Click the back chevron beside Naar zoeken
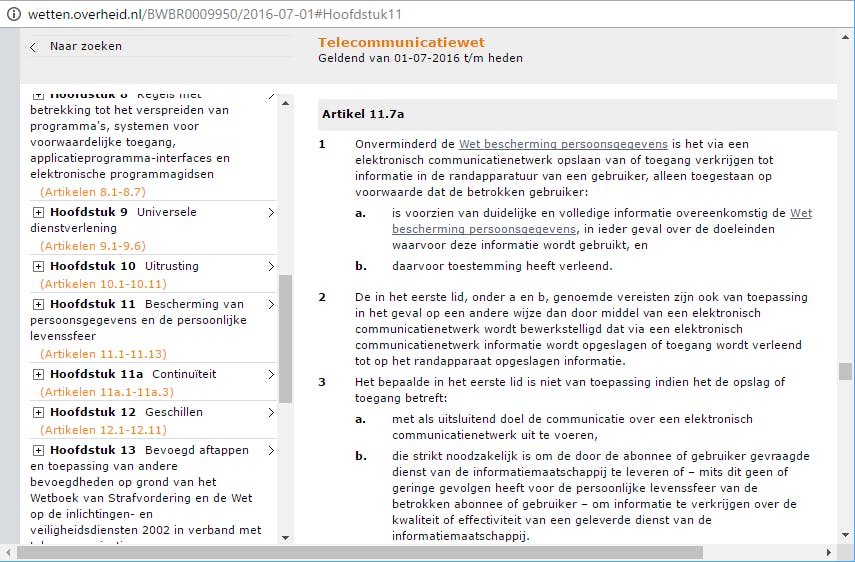The height and width of the screenshot is (562, 855). 33,47
